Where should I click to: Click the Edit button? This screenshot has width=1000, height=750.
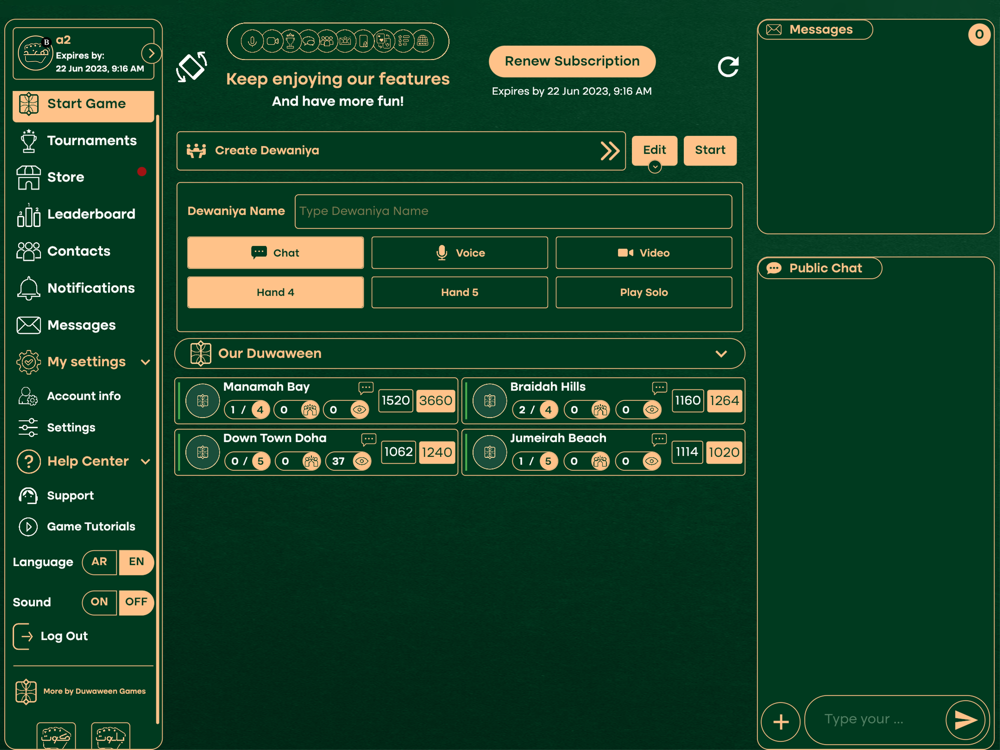(x=654, y=151)
